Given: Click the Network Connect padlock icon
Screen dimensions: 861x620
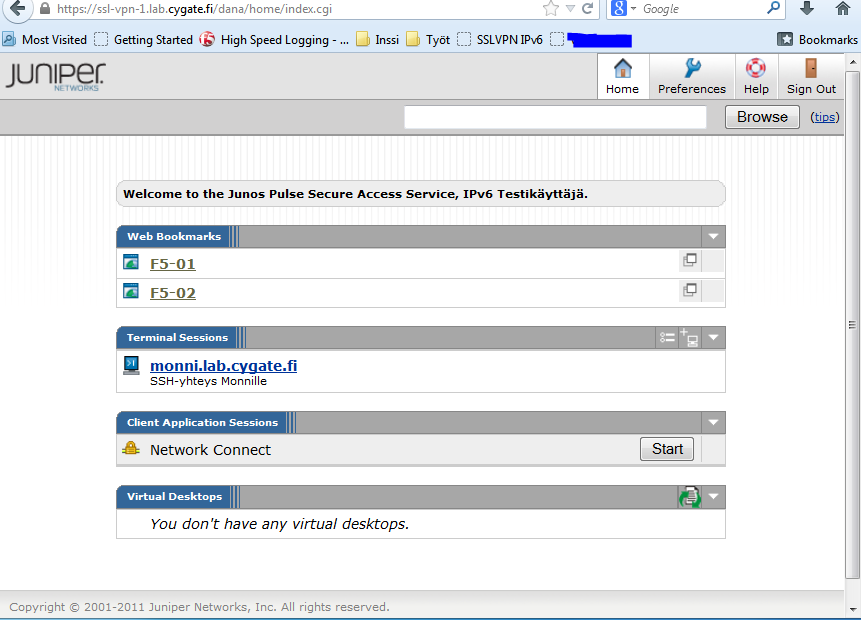Looking at the screenshot, I should tap(131, 448).
